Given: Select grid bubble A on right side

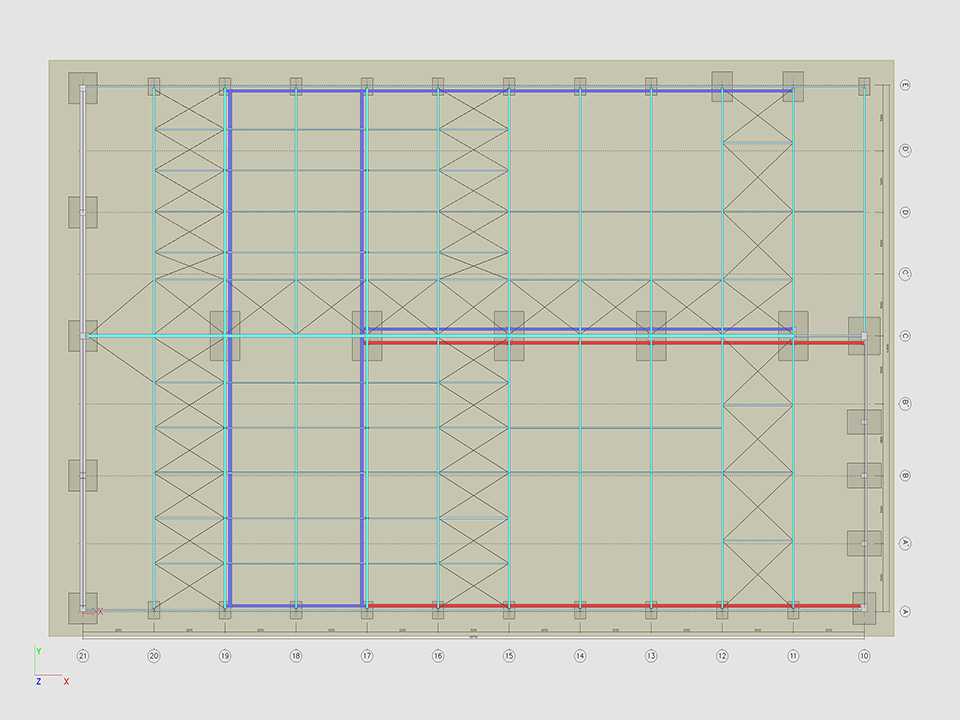Looking at the screenshot, I should click(x=905, y=611).
